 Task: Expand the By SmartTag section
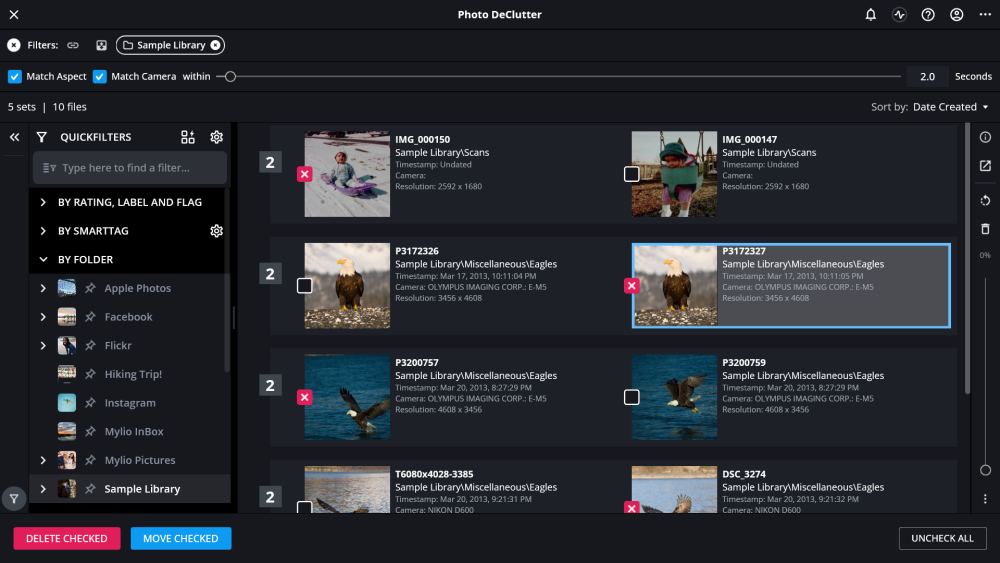pyautogui.click(x=43, y=231)
